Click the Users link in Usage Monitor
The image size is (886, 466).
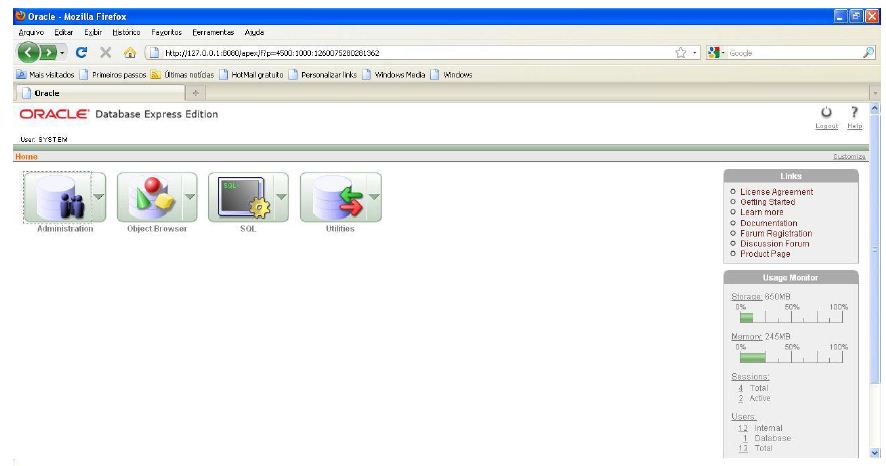click(743, 416)
